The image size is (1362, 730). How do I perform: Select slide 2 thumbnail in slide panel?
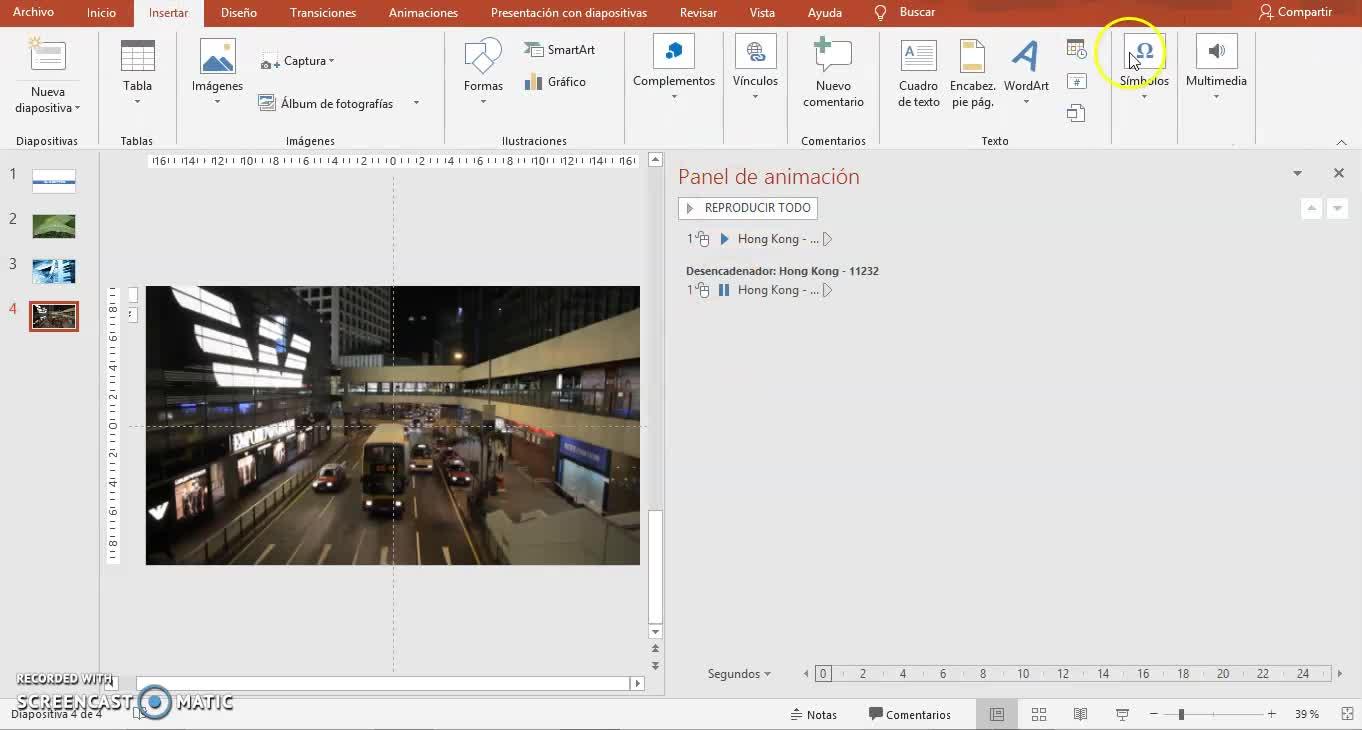54,226
